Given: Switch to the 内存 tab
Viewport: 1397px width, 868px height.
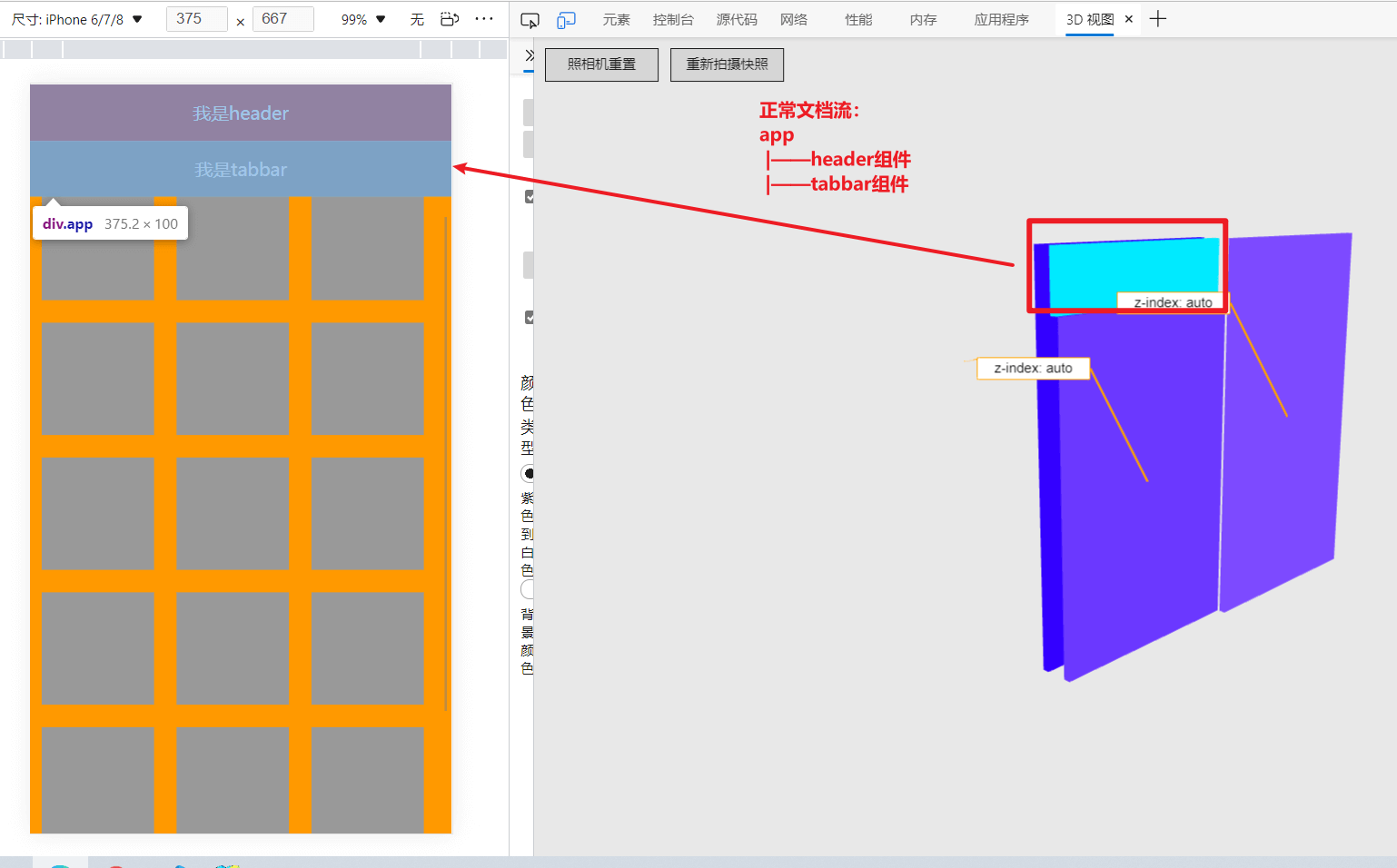Looking at the screenshot, I should [x=923, y=19].
